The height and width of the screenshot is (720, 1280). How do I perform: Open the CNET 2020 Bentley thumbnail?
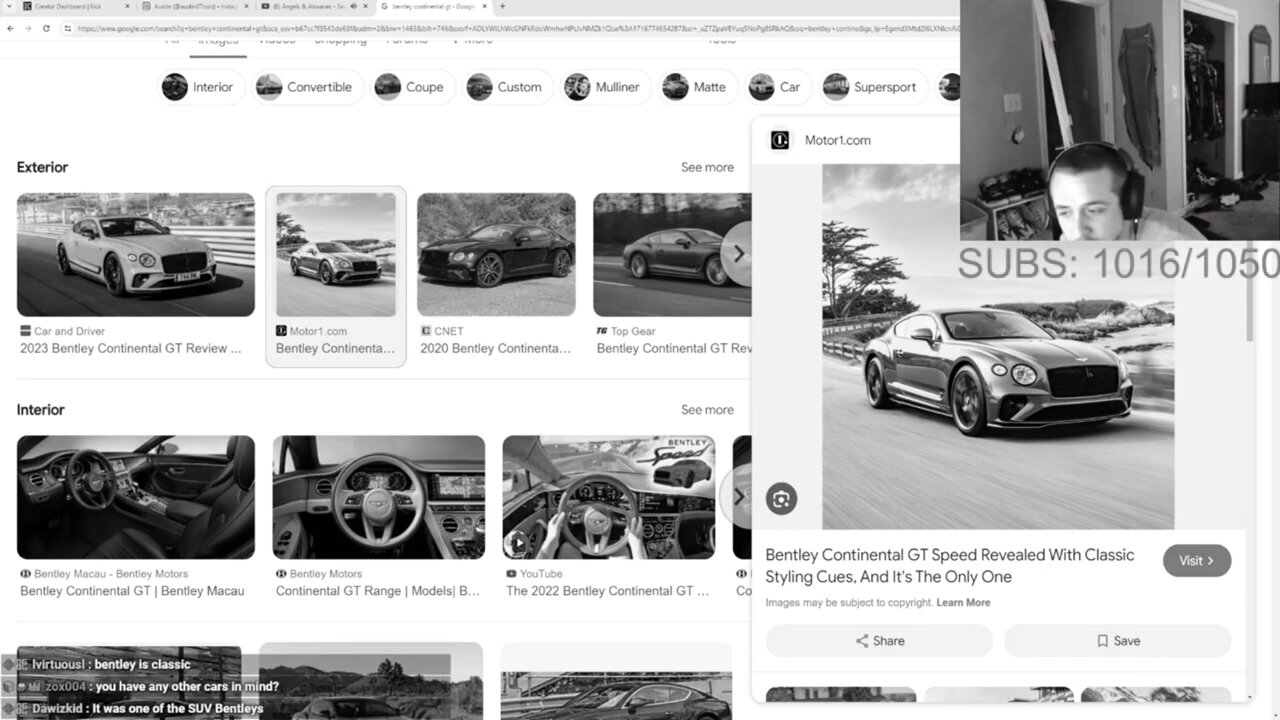tap(496, 255)
